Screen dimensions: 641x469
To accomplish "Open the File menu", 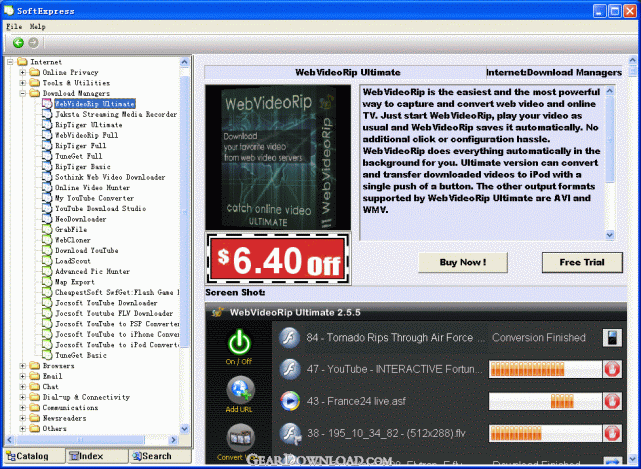I will [14, 27].
